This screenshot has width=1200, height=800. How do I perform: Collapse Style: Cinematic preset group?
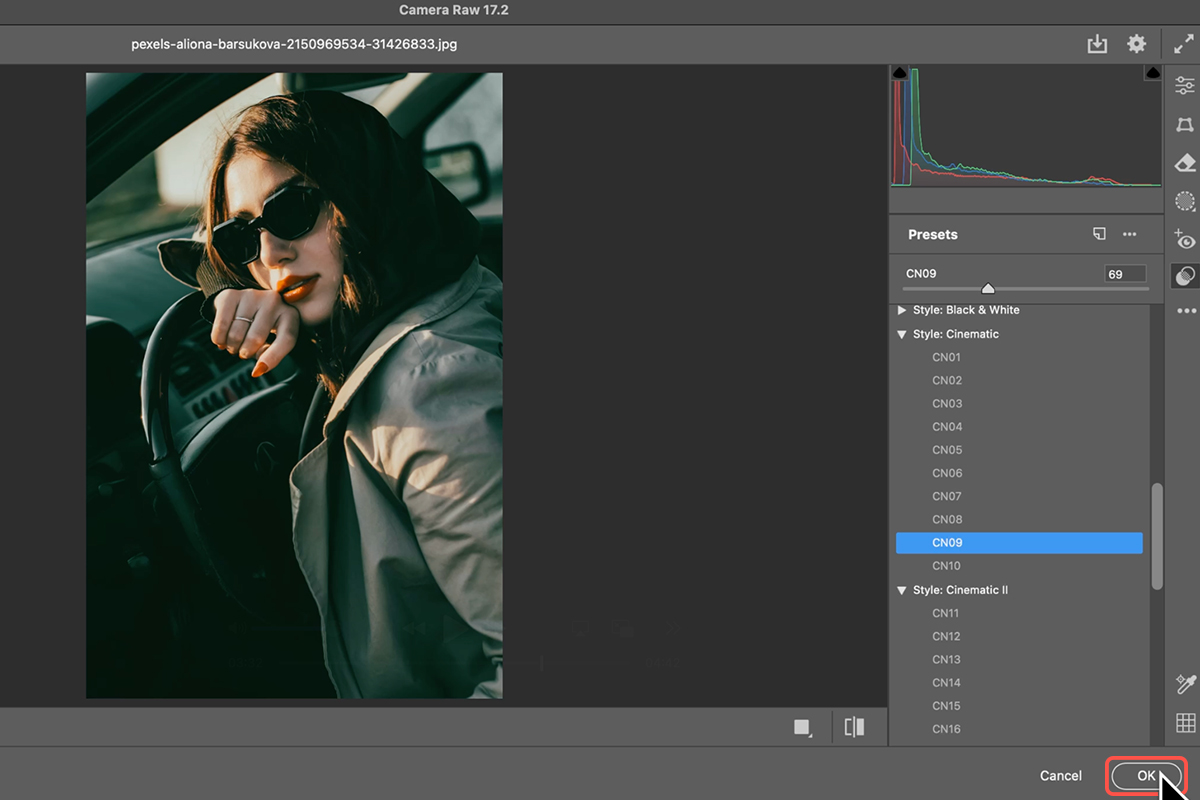click(x=903, y=334)
